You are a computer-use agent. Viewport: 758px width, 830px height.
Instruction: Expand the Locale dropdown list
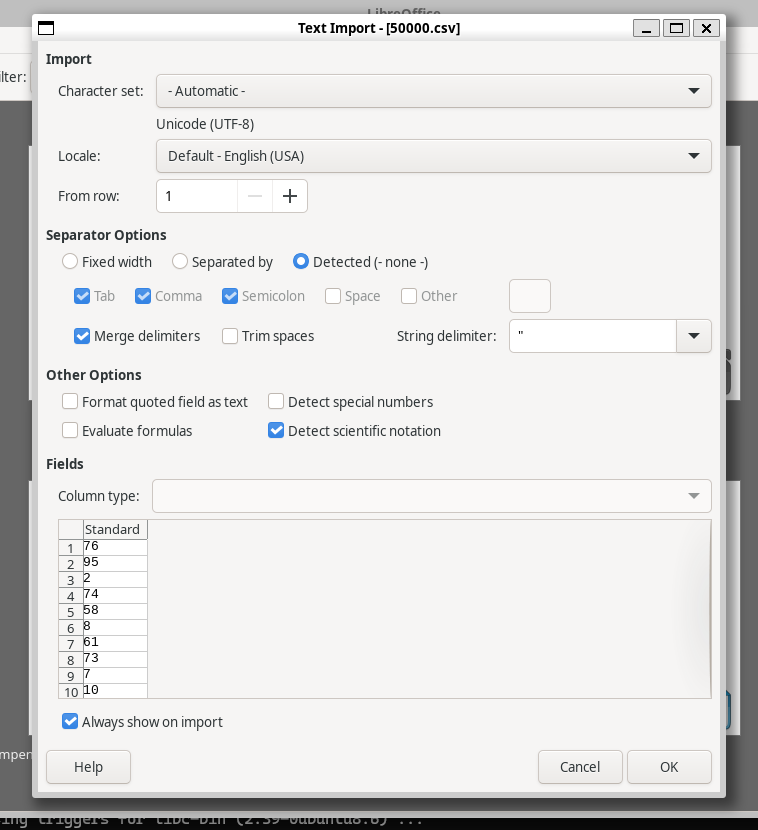tap(433, 156)
